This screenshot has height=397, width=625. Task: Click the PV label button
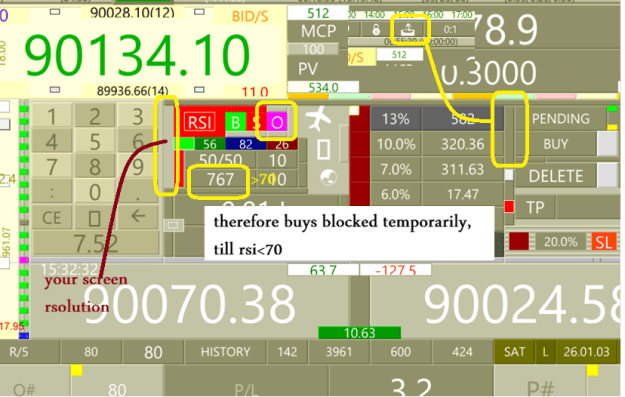click(x=308, y=69)
